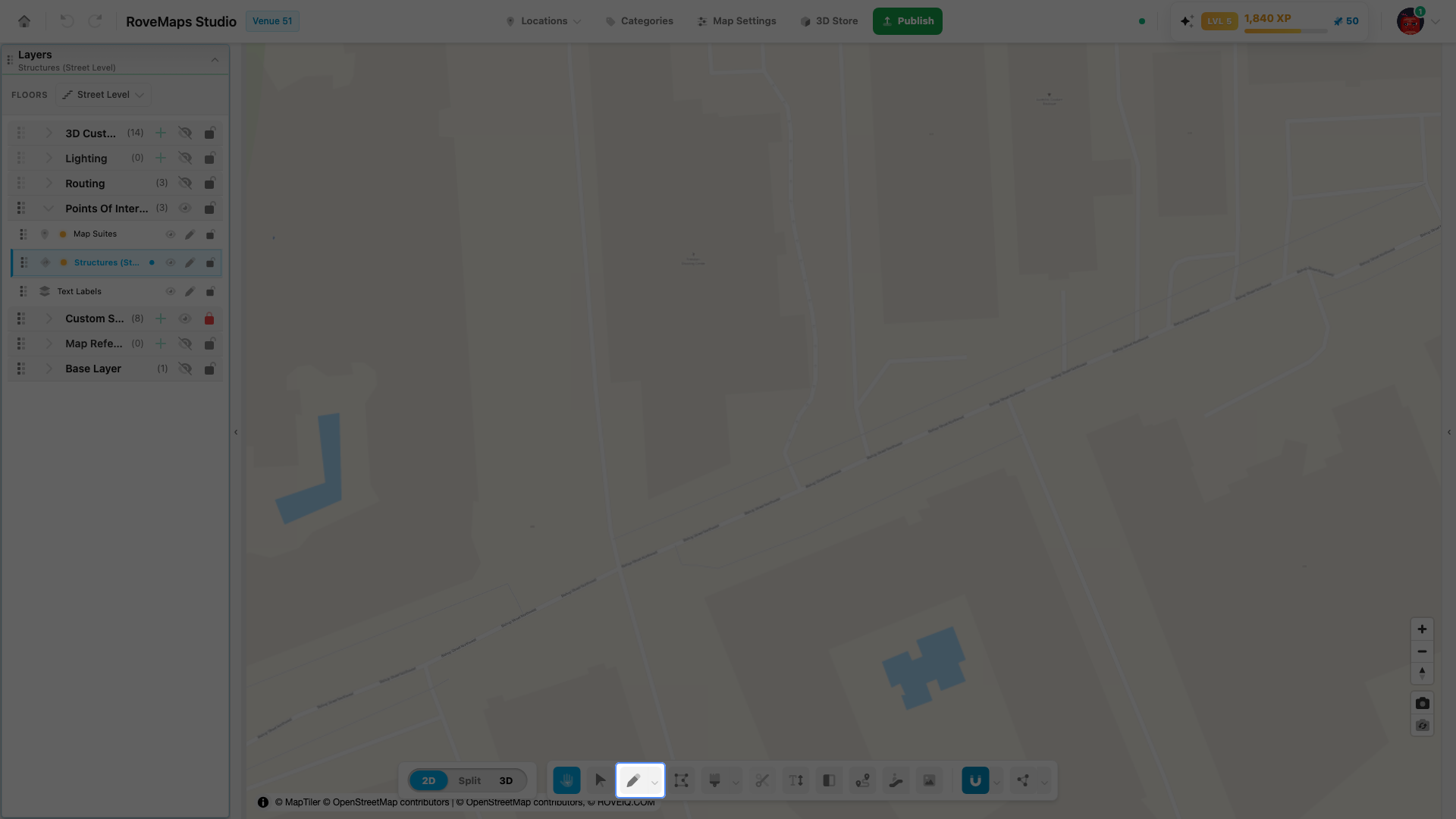
Task: Take a map screenshot with camera
Action: pyautogui.click(x=1422, y=703)
